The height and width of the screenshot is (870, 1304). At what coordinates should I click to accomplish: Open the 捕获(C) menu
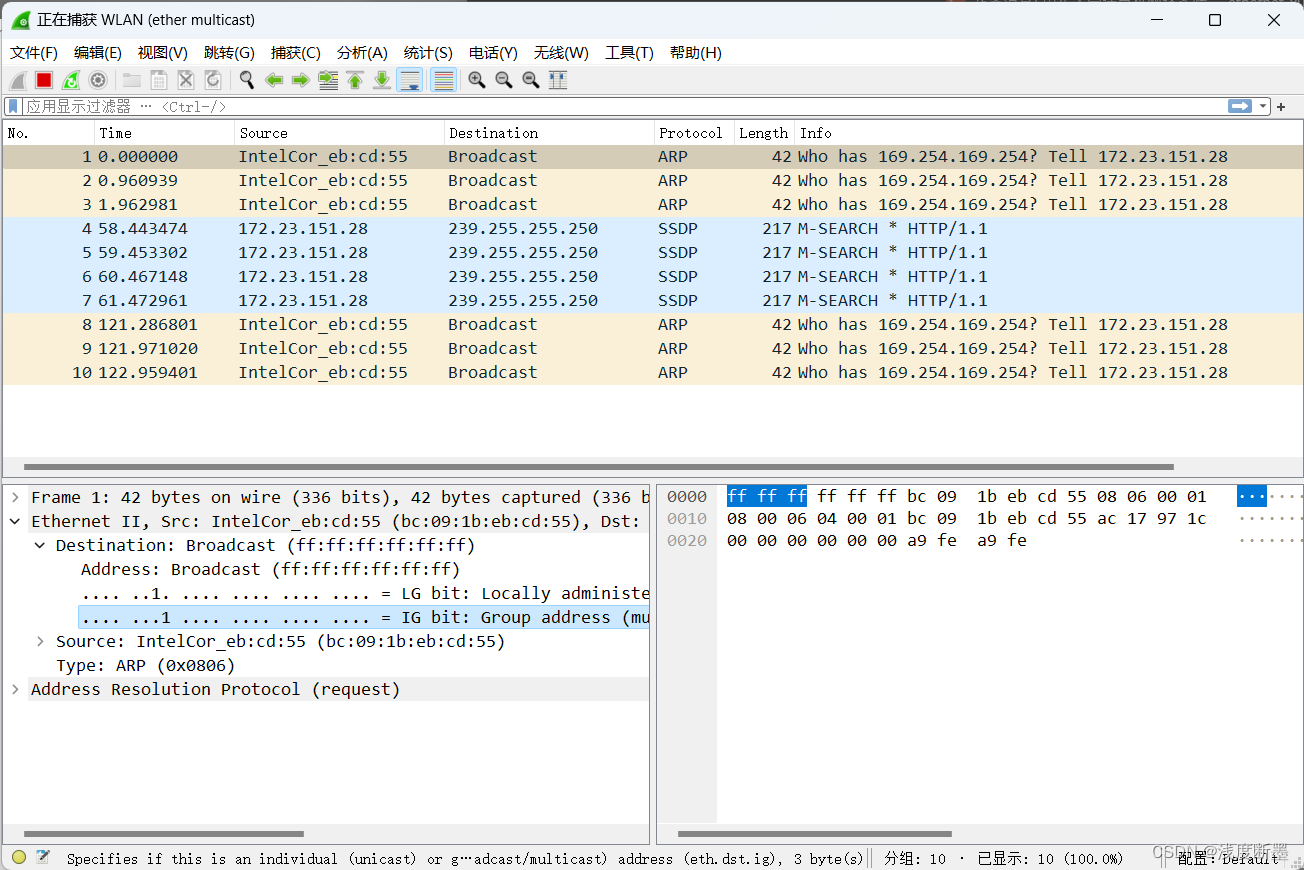(296, 52)
